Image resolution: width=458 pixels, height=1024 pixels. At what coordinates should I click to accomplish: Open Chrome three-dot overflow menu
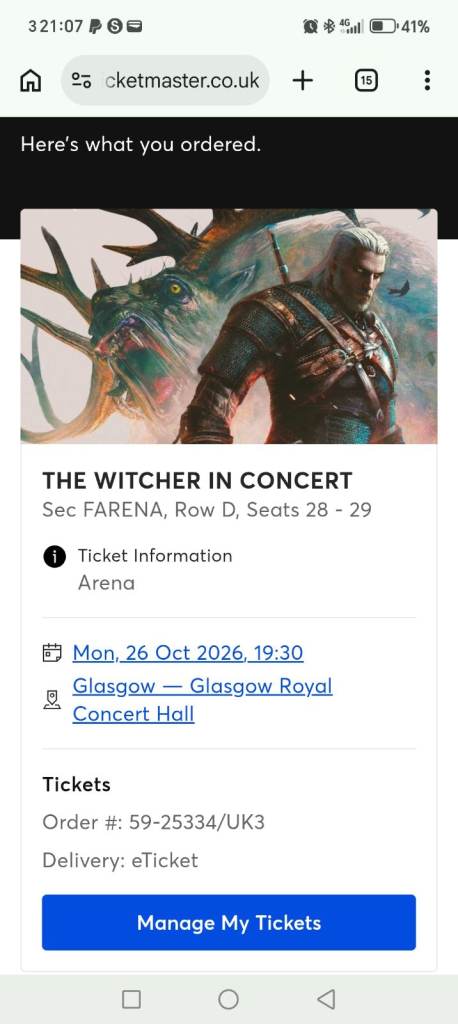(427, 81)
